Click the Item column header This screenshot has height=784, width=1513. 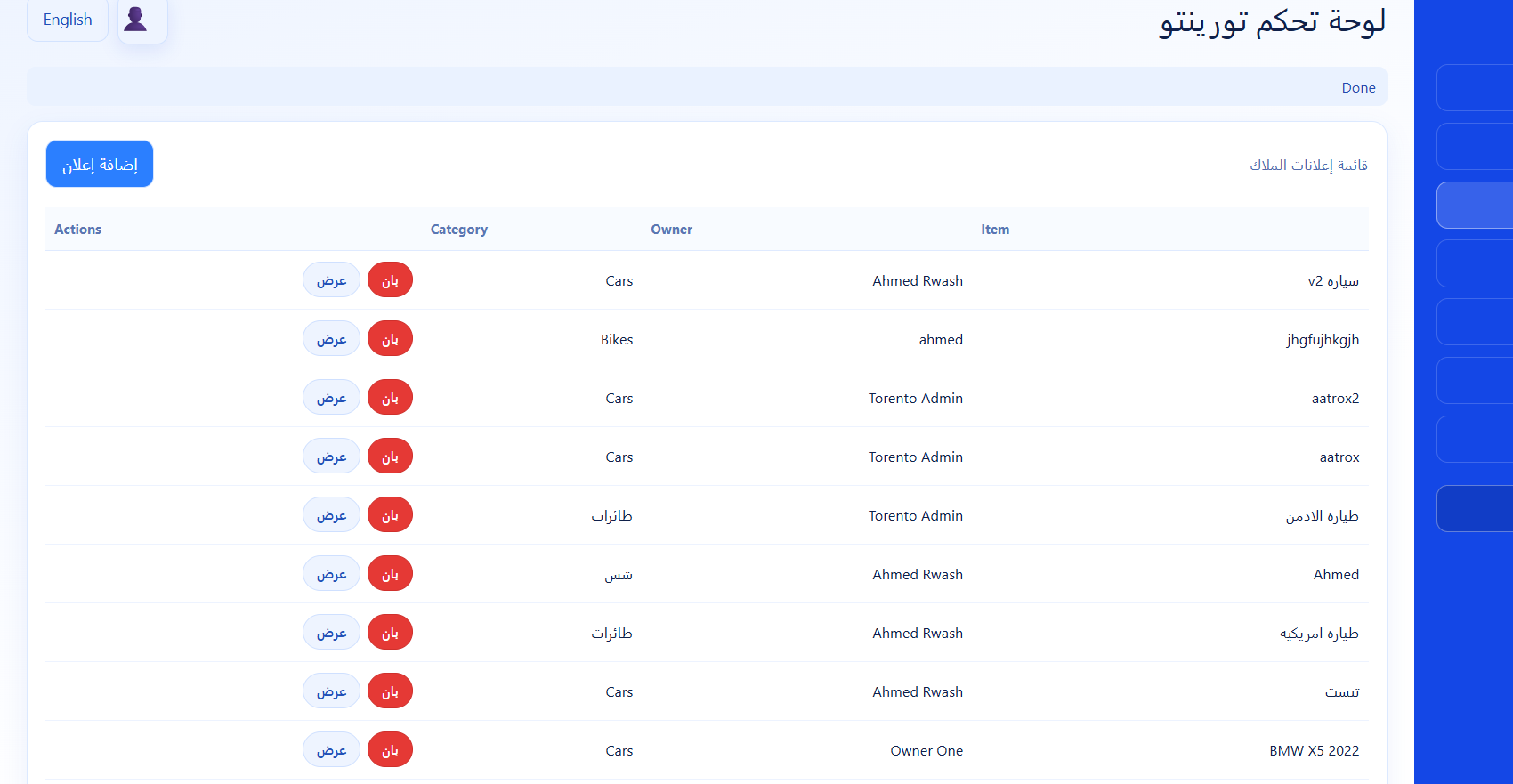pyautogui.click(x=995, y=230)
